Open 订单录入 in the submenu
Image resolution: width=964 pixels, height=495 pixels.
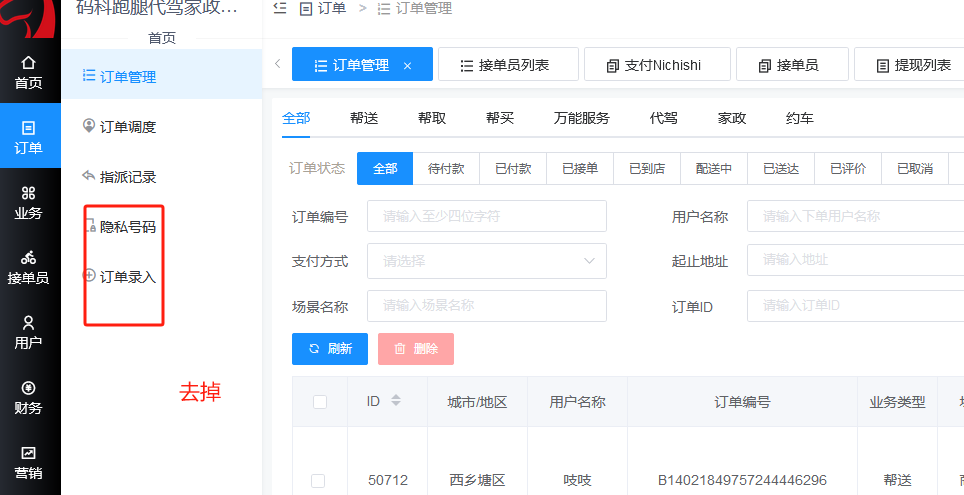point(162,277)
